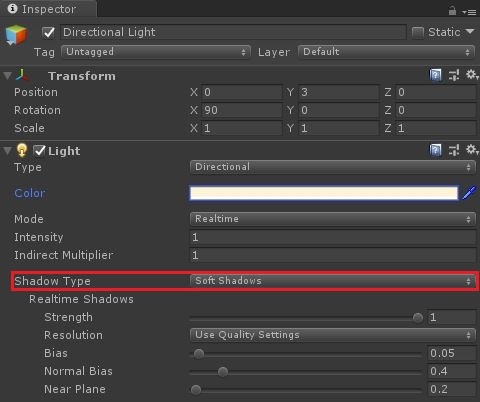This screenshot has height=402, width=480.
Task: Collapse the Transform component foldout
Action: [7, 76]
